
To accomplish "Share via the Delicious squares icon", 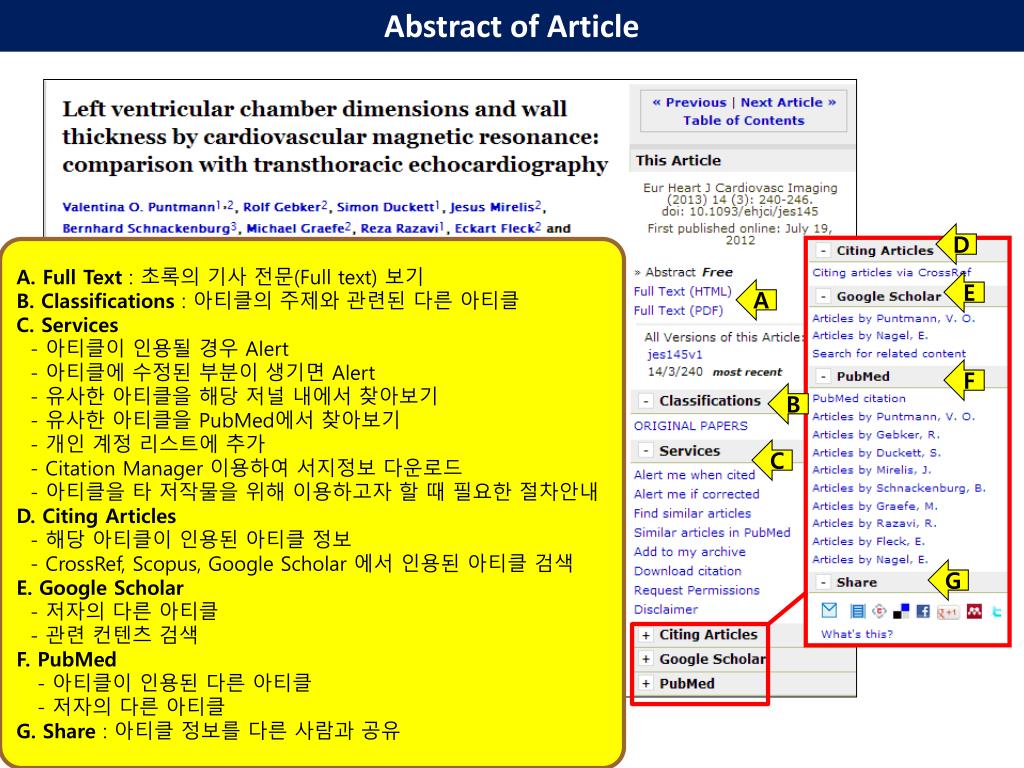I will [901, 611].
